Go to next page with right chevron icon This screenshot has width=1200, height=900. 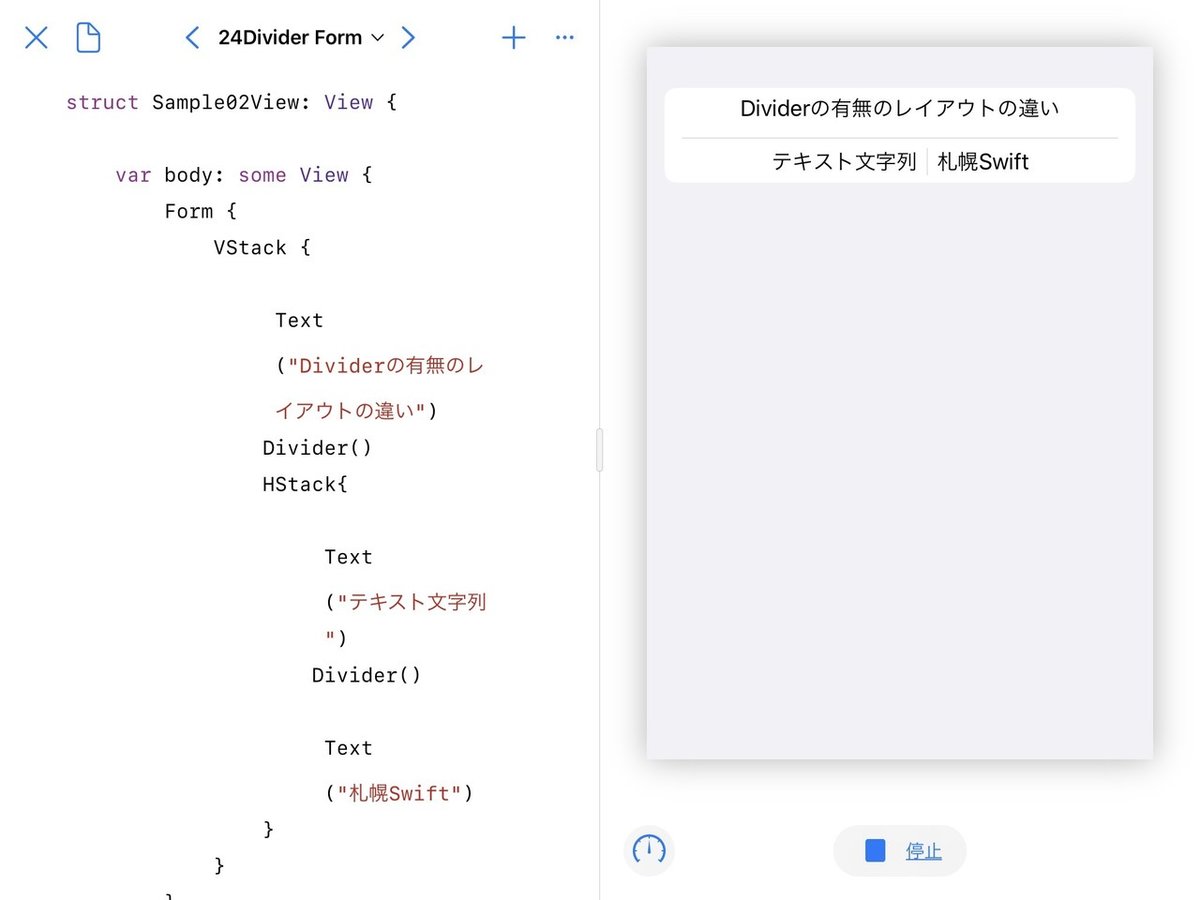[x=408, y=37]
